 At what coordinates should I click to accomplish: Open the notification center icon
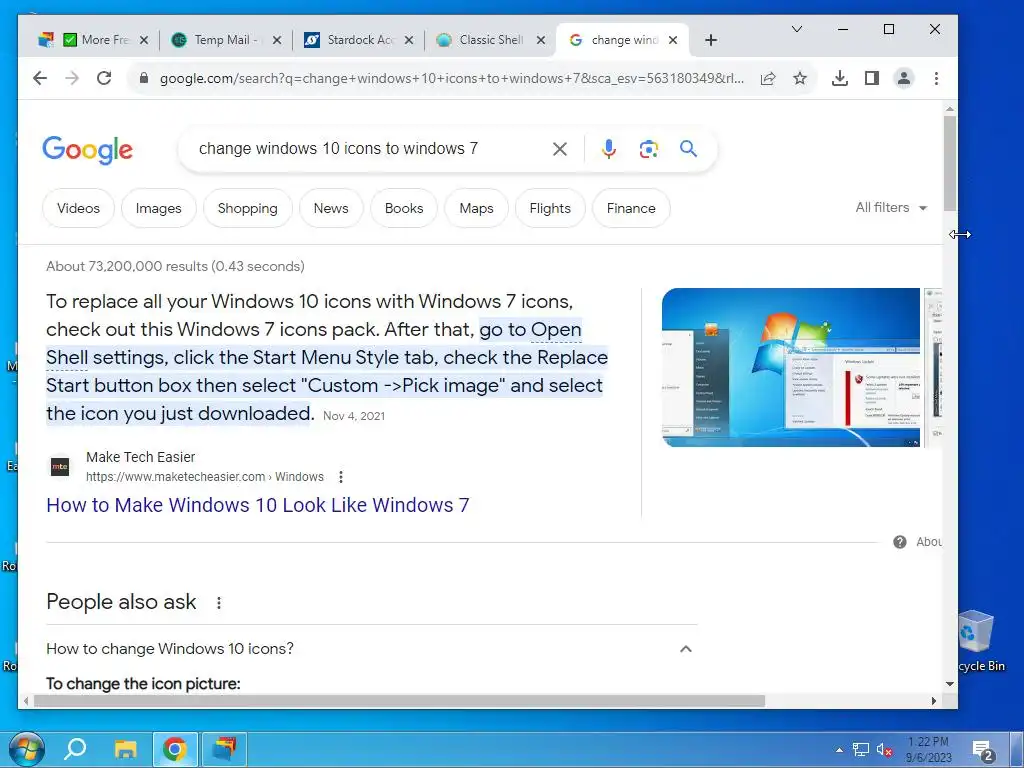pyautogui.click(x=983, y=752)
